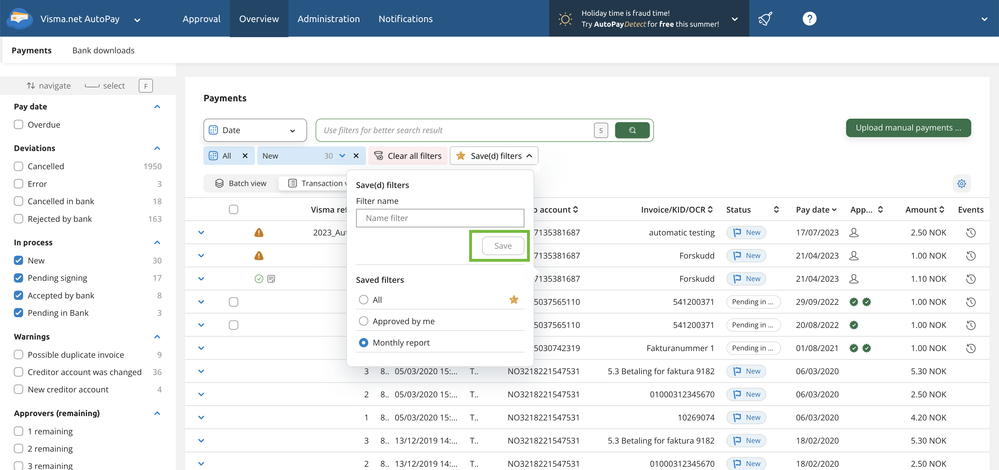Switch to Bank downloads tab
The width and height of the screenshot is (999, 470).
(x=103, y=50)
